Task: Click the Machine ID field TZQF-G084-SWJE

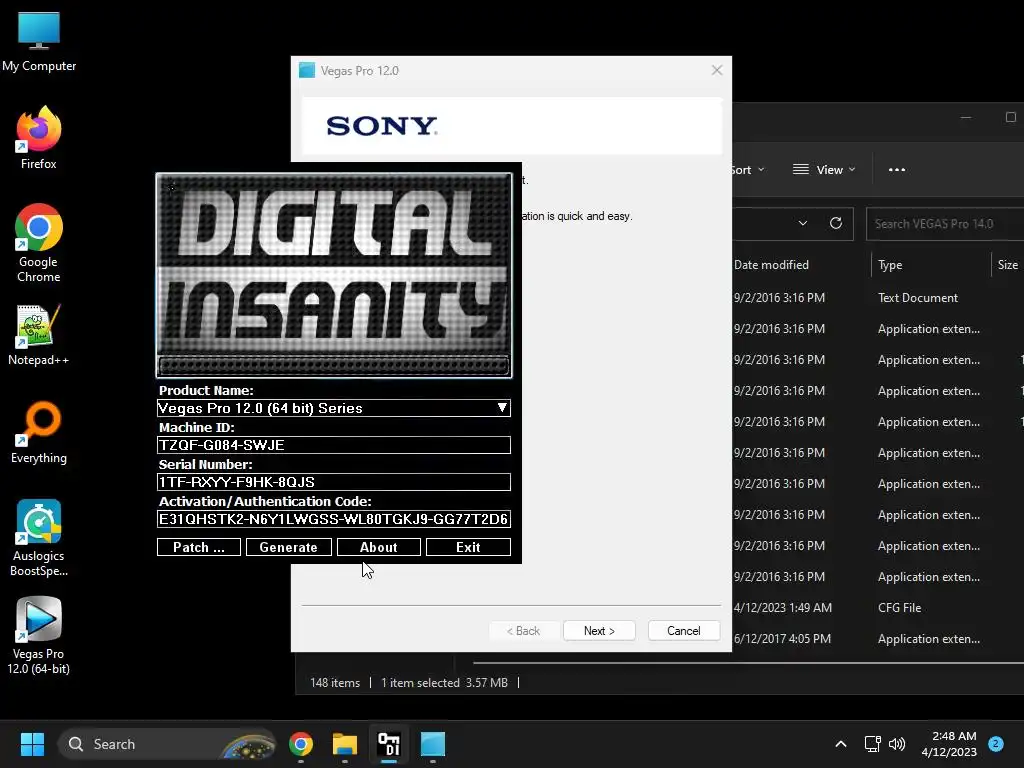Action: (334, 445)
